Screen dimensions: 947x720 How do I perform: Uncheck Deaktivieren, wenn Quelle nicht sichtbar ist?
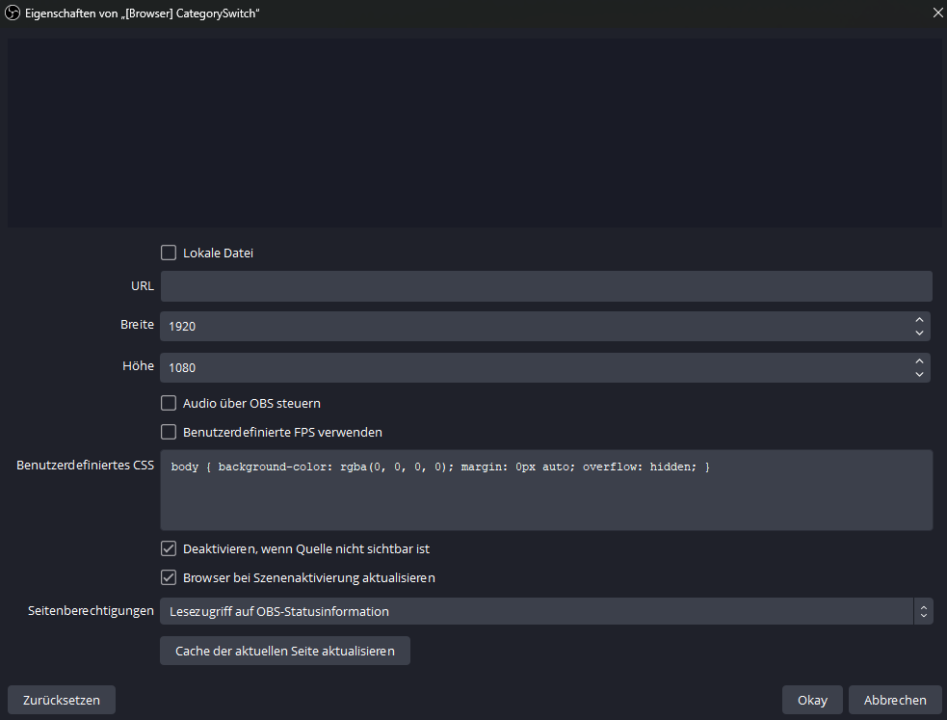pos(168,549)
